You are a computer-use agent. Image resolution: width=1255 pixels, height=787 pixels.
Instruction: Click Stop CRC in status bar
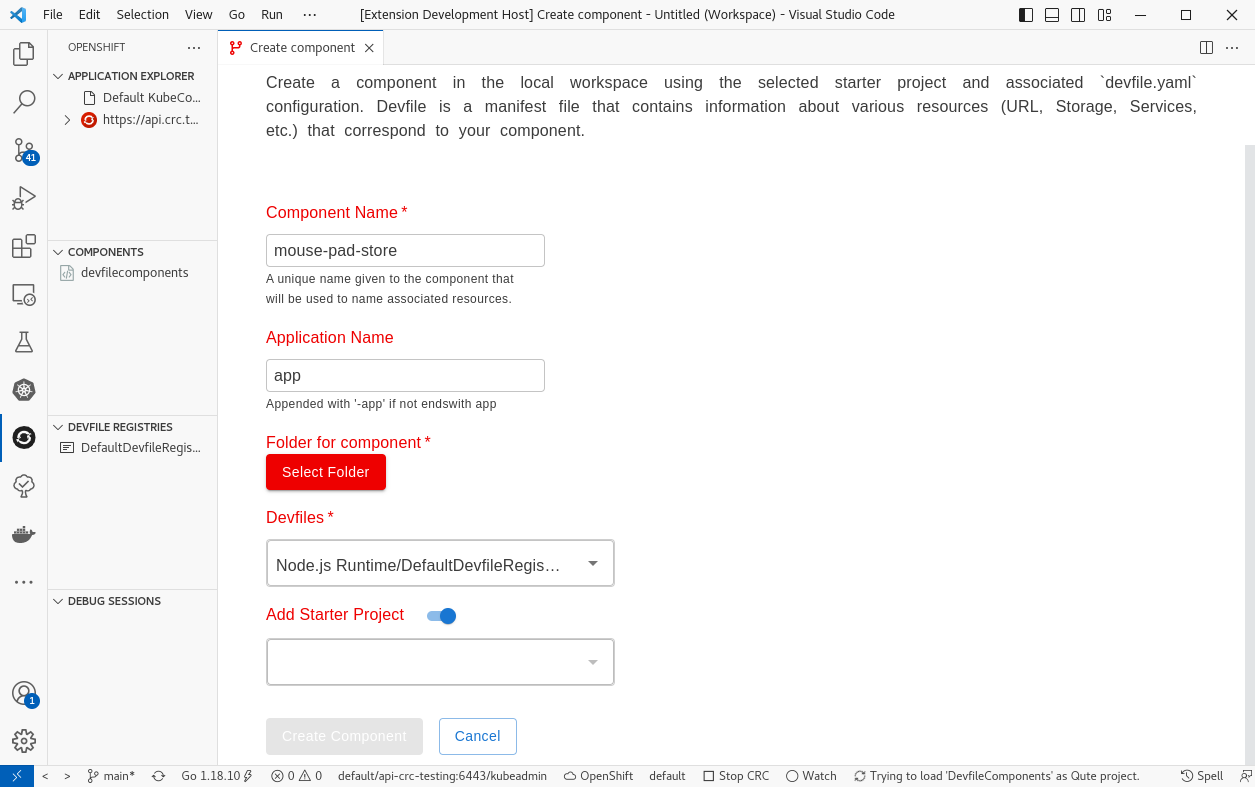pos(736,776)
